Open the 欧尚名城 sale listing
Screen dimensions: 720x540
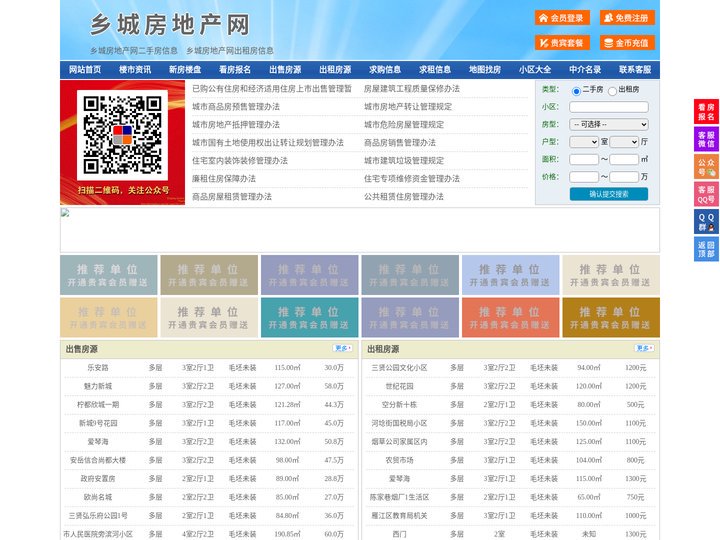click(x=98, y=497)
